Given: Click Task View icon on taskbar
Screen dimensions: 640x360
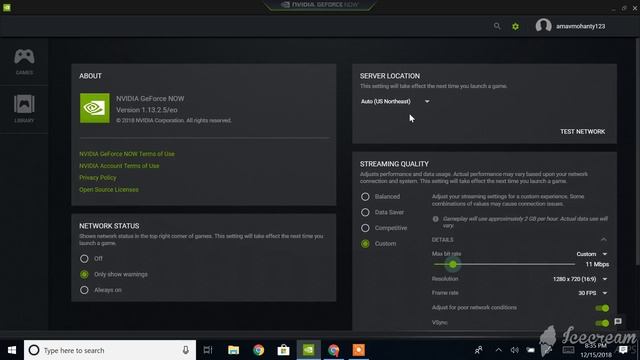Looking at the screenshot, I should 208,350.
